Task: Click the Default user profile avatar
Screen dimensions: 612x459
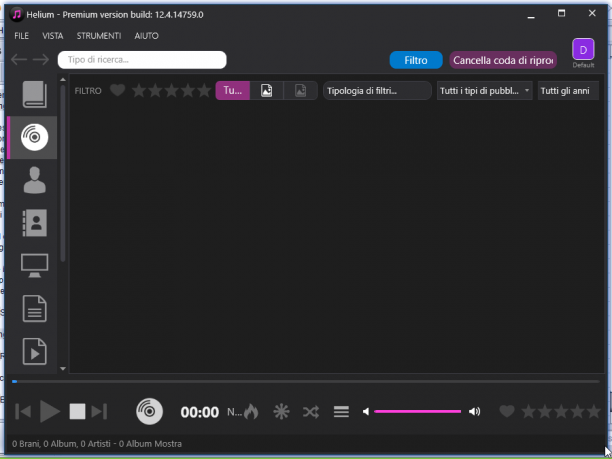Action: (583, 50)
